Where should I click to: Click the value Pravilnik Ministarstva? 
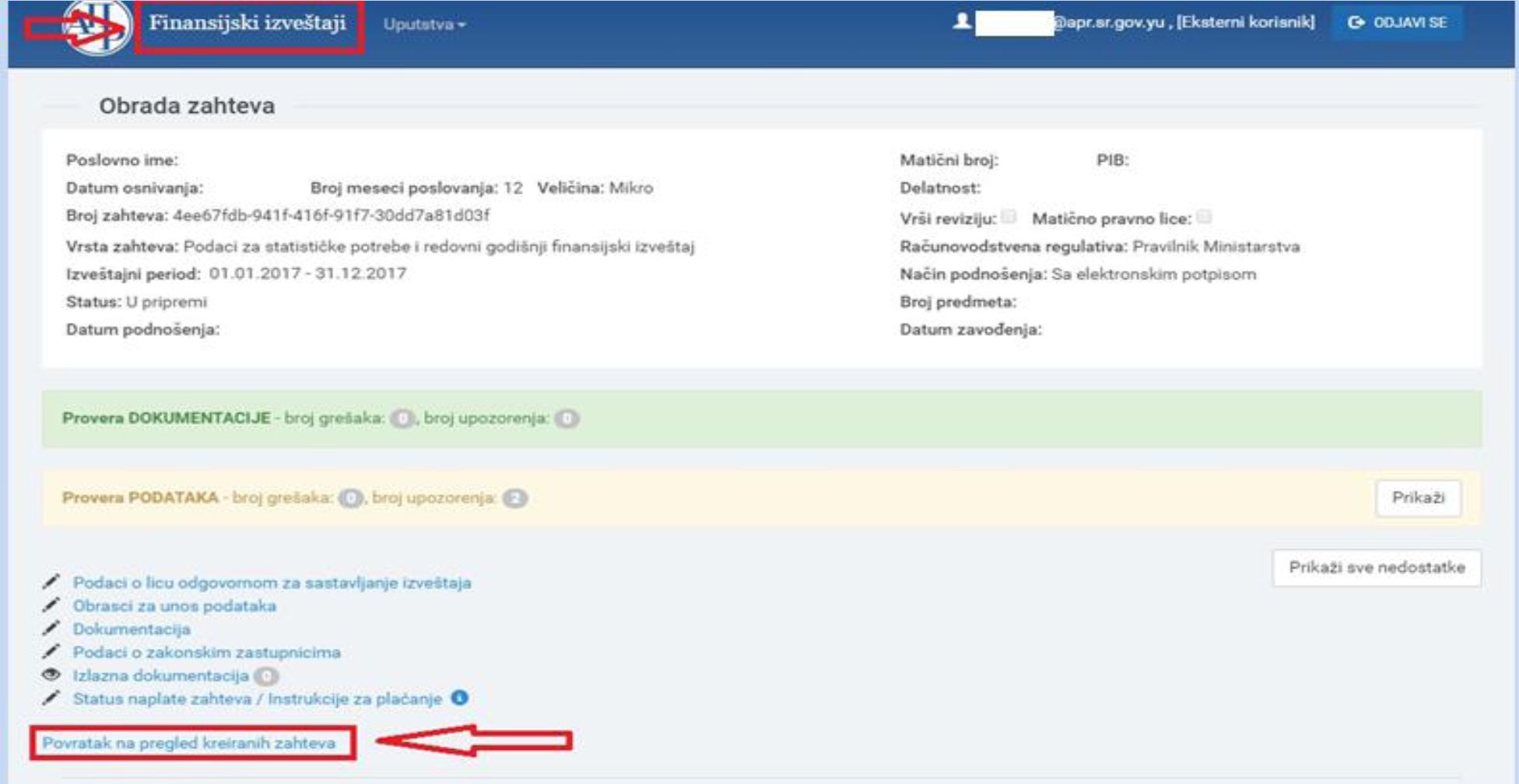coord(1216,247)
